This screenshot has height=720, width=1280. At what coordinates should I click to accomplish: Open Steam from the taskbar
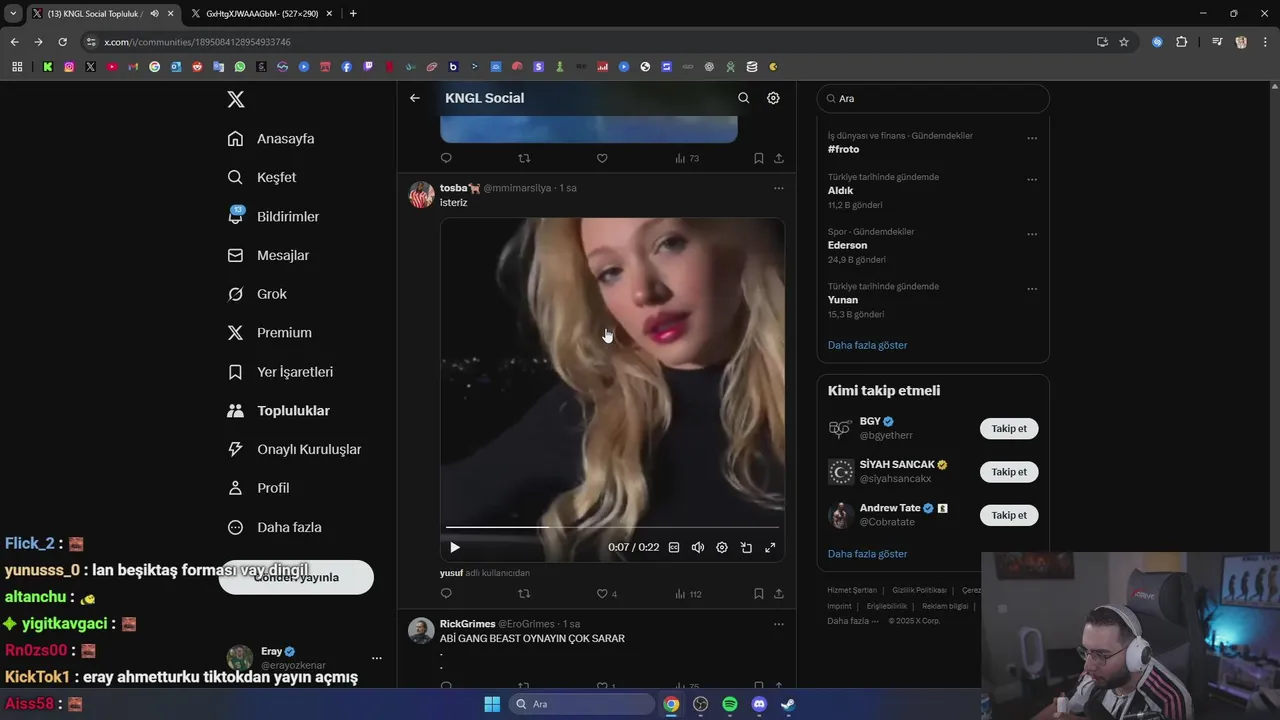788,704
